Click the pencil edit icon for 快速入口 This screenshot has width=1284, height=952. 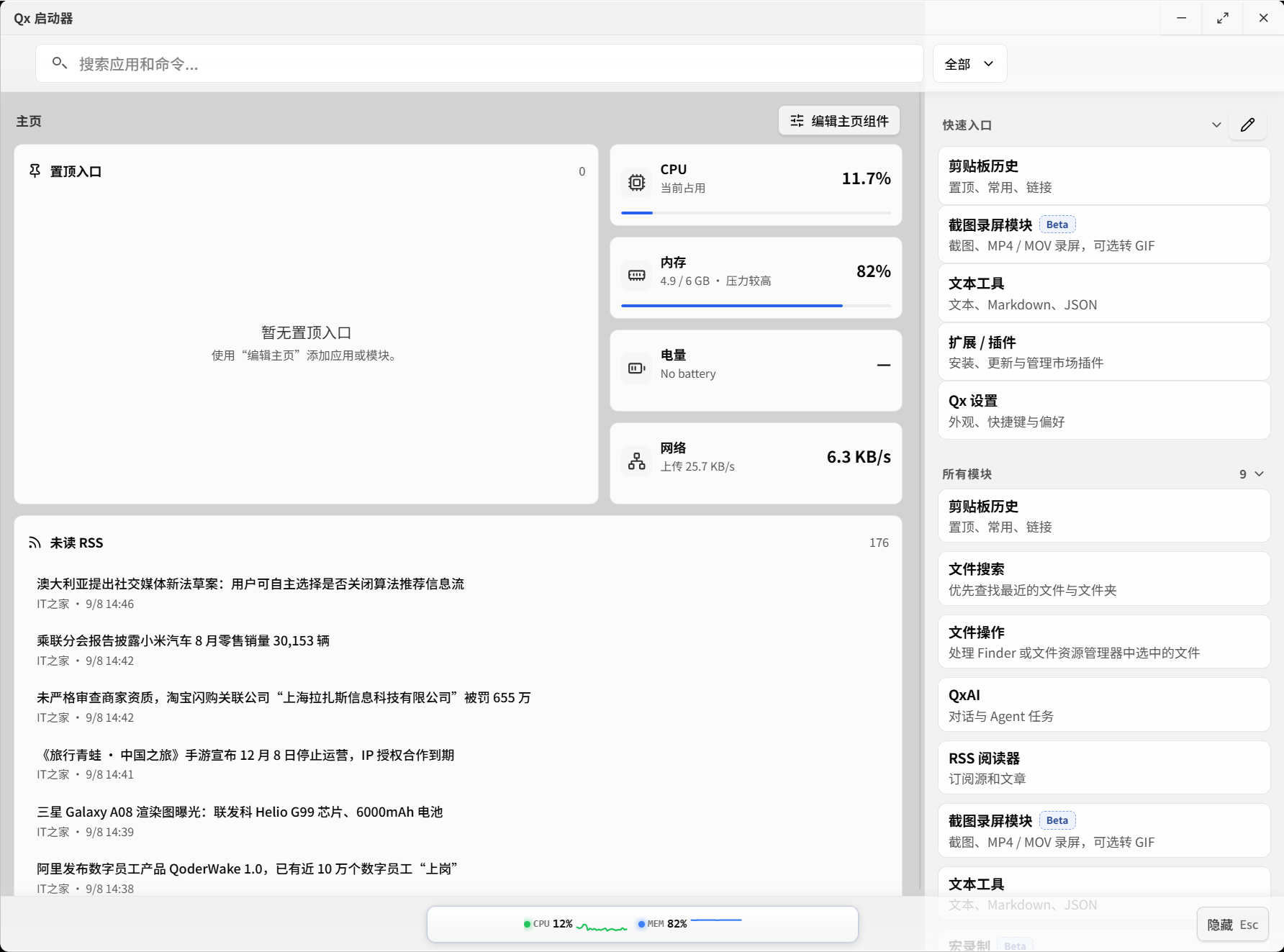pyautogui.click(x=1247, y=124)
